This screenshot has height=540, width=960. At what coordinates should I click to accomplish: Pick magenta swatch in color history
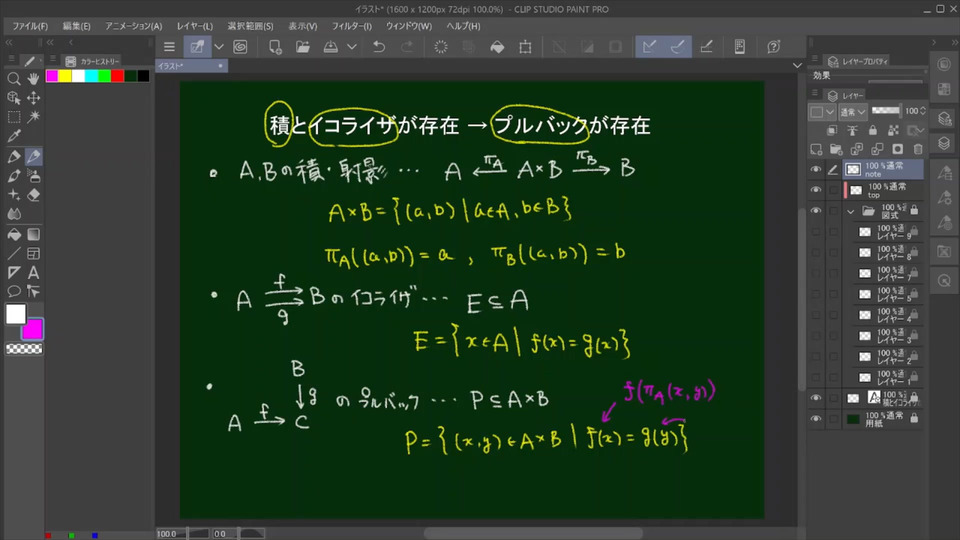tap(52, 76)
